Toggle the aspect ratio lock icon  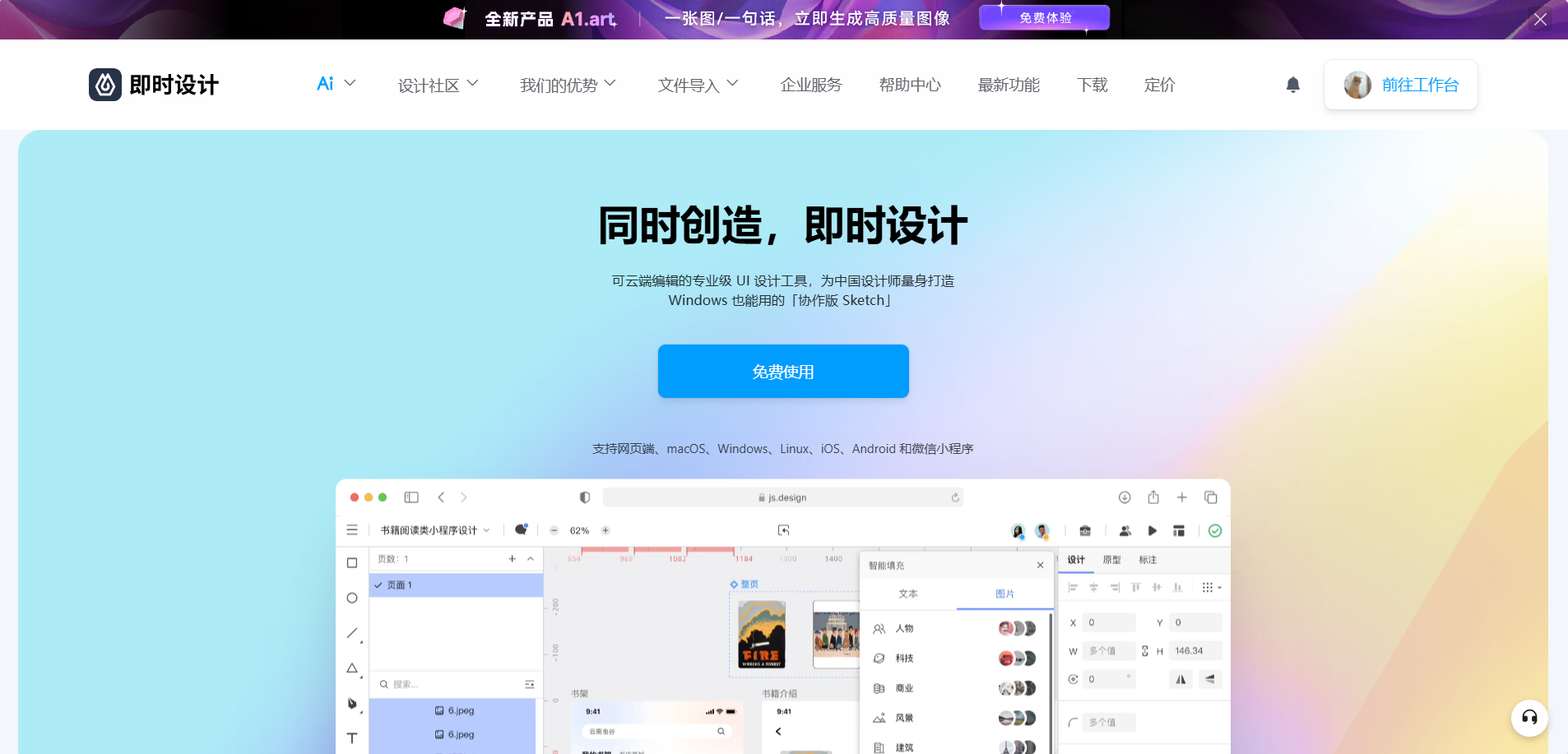point(1144,650)
